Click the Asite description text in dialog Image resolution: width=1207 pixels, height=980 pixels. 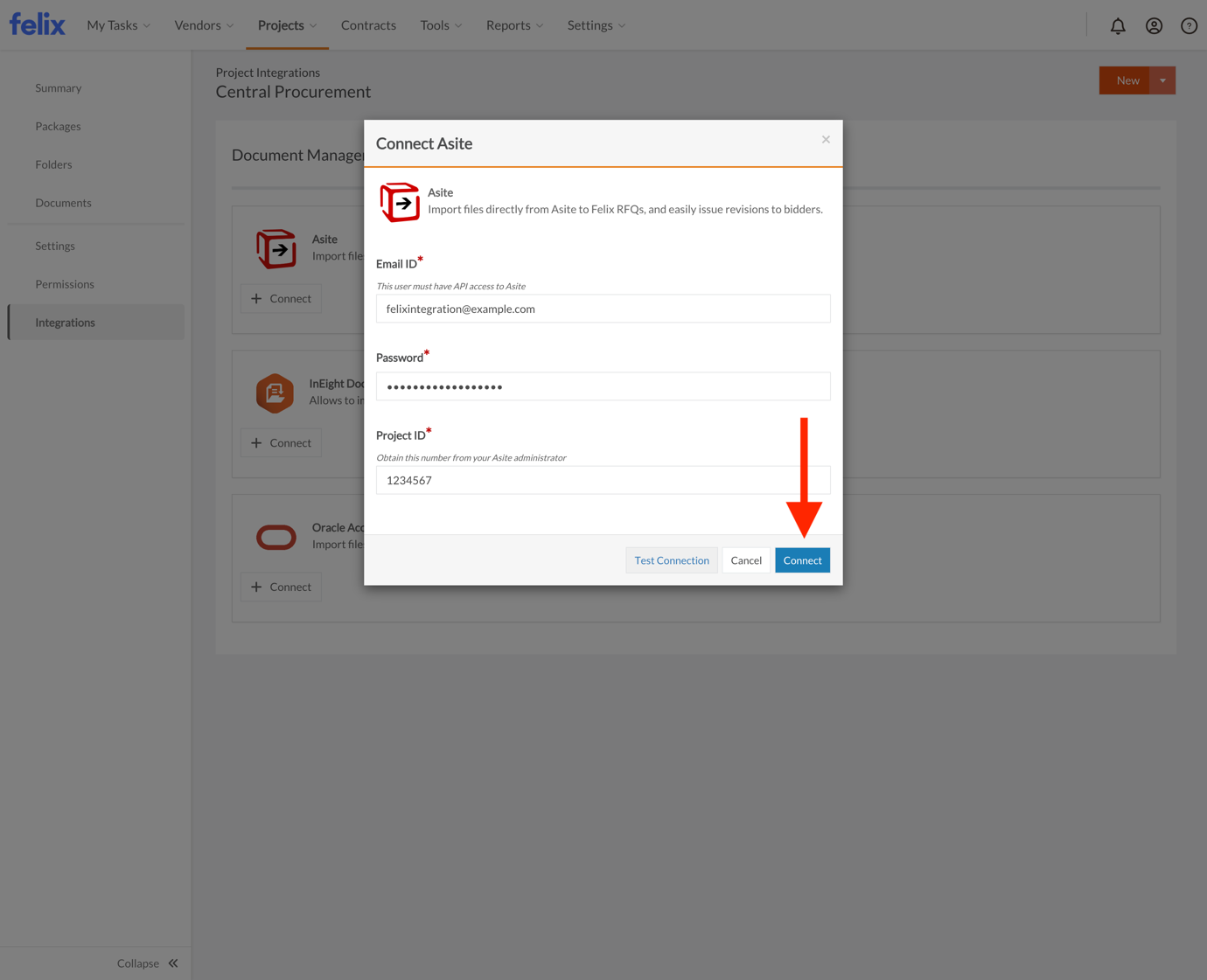tap(625, 209)
